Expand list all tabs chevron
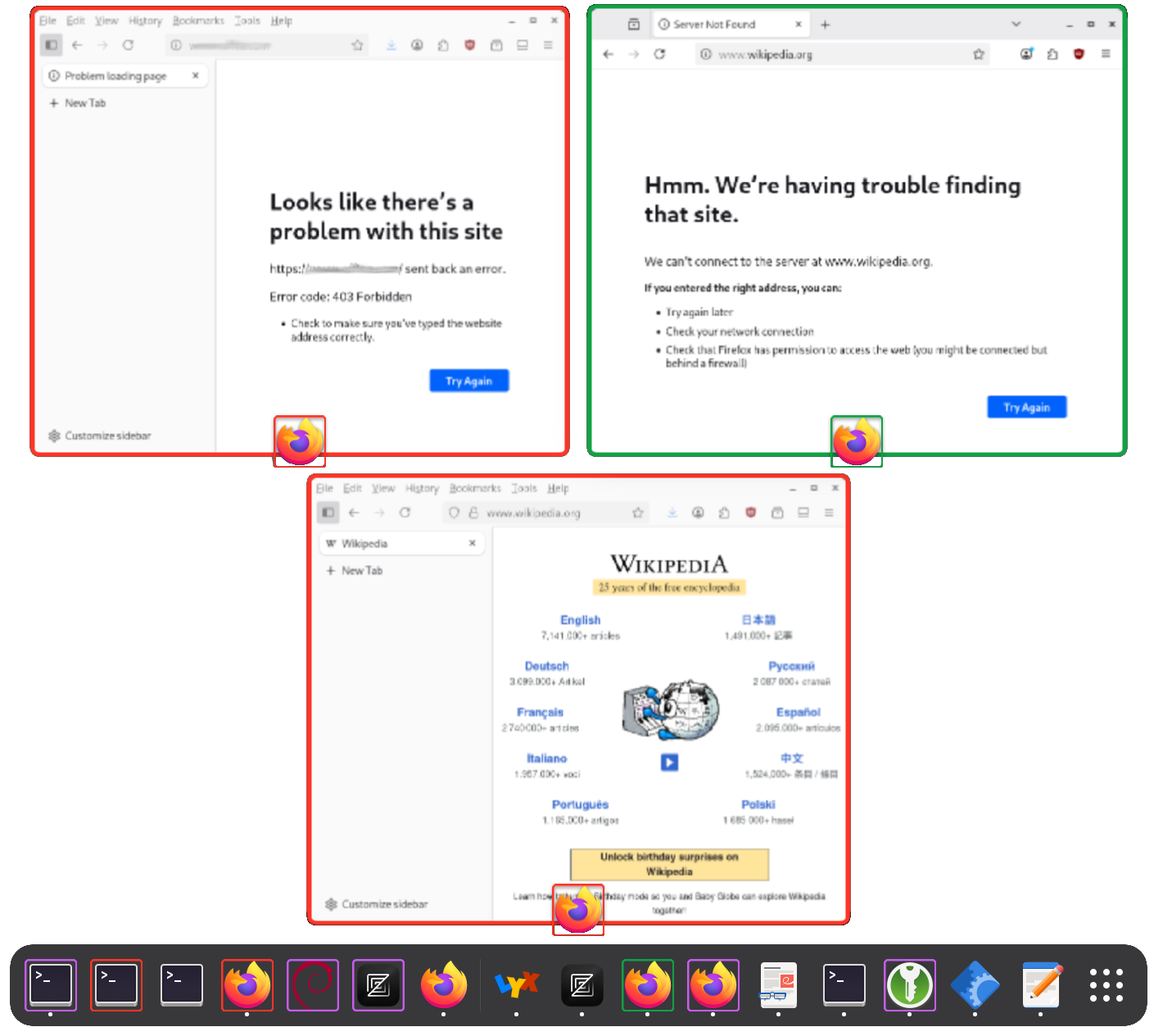 pos(1016,25)
